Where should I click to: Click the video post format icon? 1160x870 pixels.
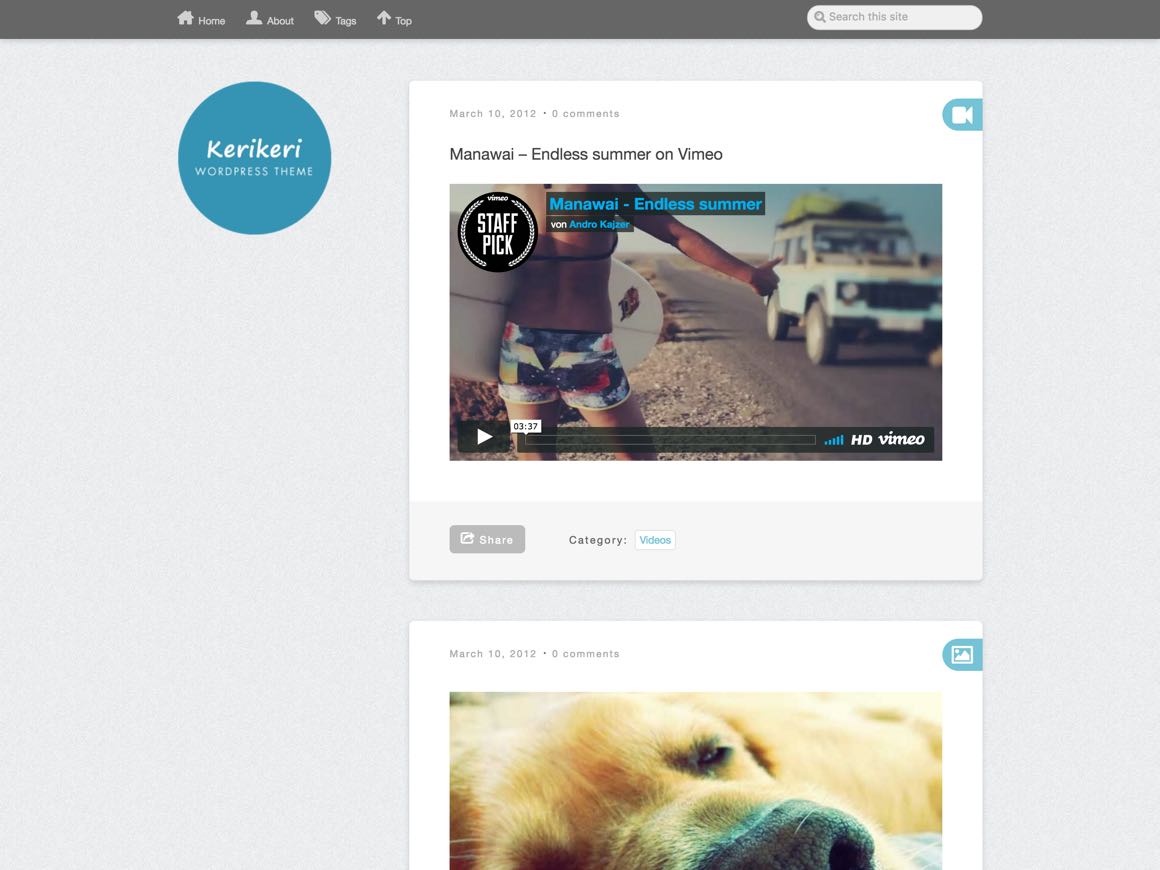click(x=962, y=115)
